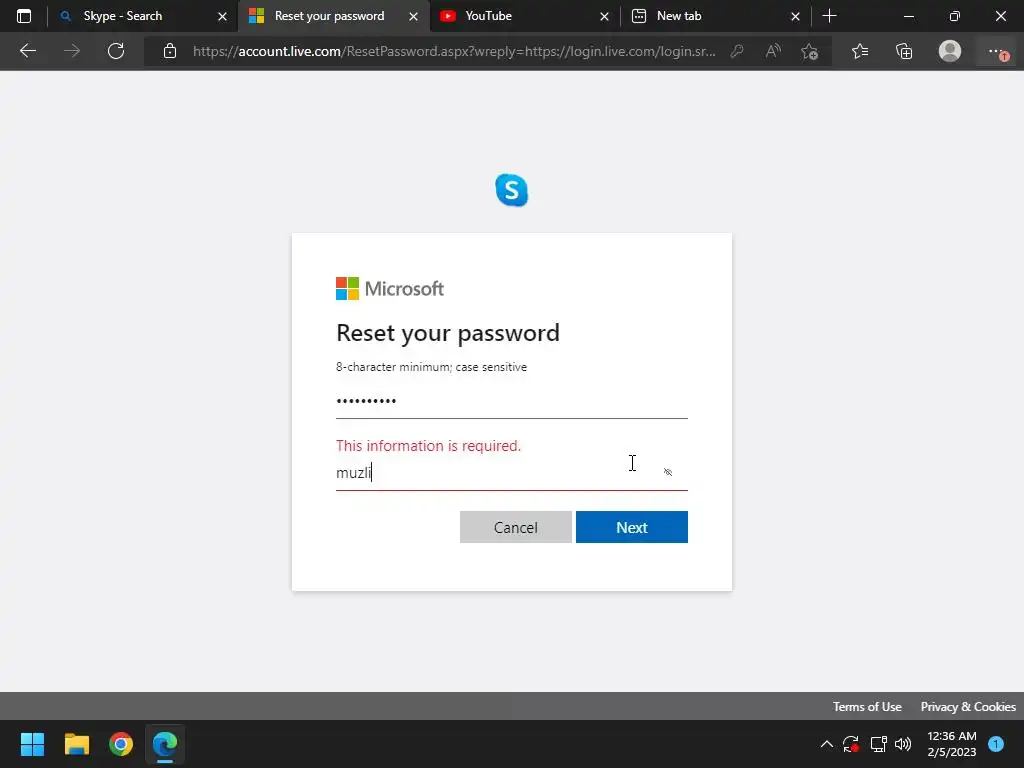Launch Google Chrome from taskbar
The height and width of the screenshot is (768, 1024).
pos(121,744)
